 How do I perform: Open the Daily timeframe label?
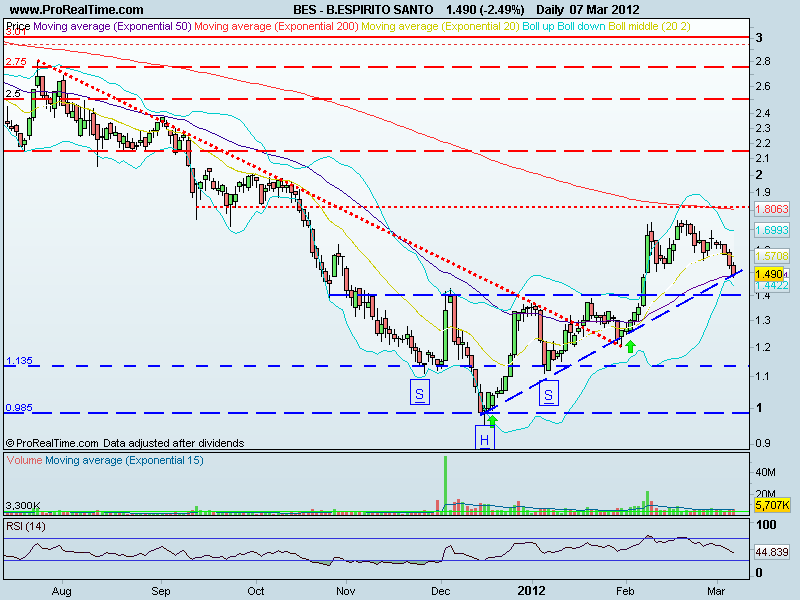pos(549,9)
